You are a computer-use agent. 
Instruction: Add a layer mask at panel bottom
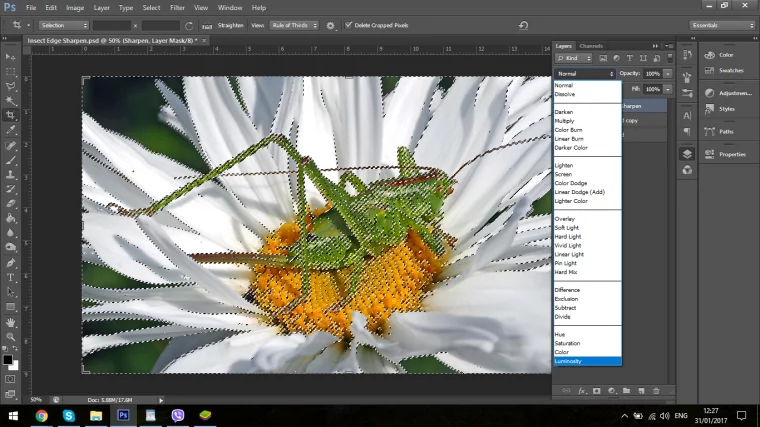click(x=597, y=391)
